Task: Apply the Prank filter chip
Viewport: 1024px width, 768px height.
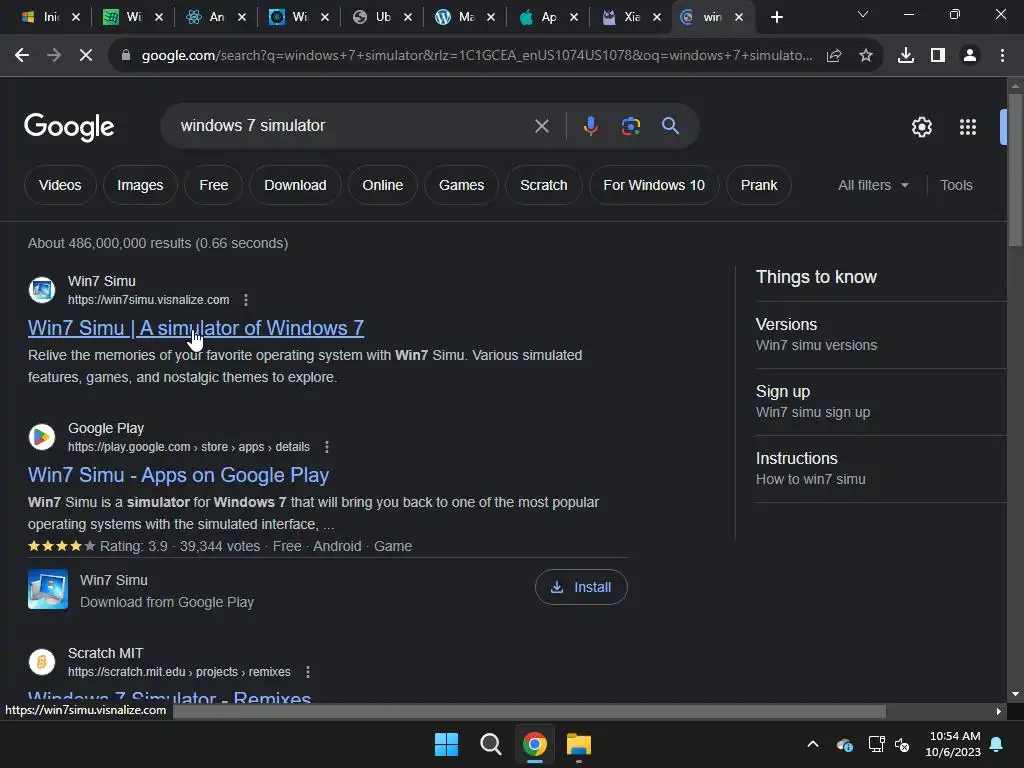Action: coord(759,185)
